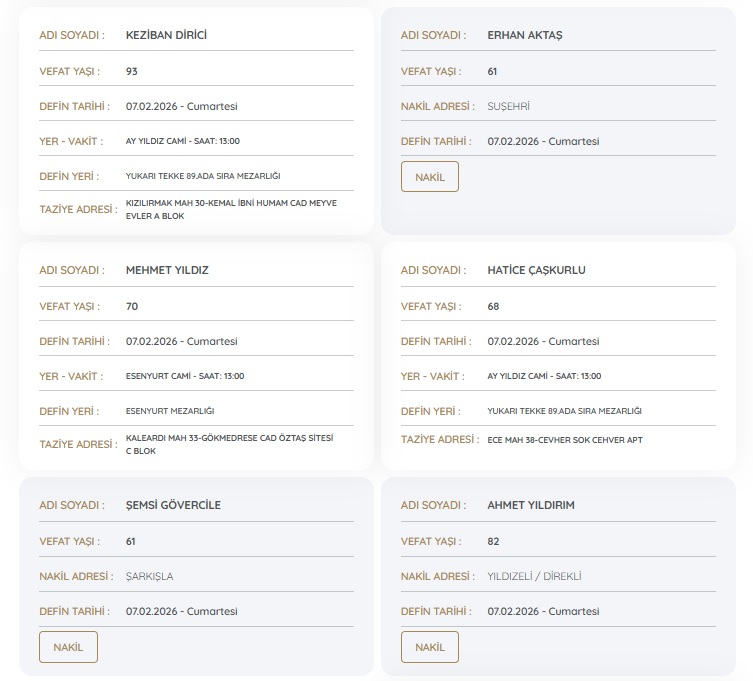
Task: Click the death age 93 value
Action: [132, 71]
